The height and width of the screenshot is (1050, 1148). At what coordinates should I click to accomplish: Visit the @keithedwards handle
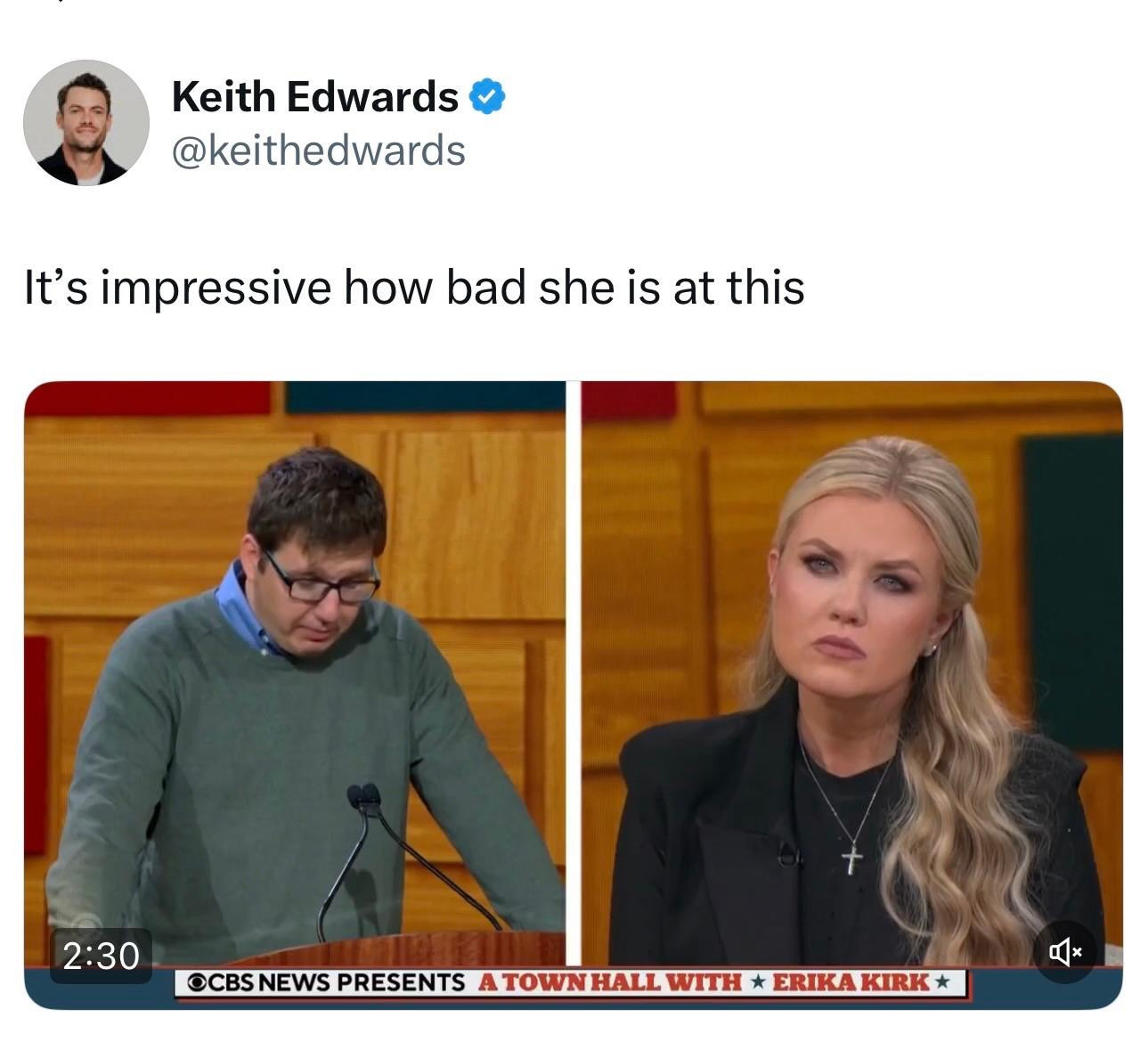(318, 150)
